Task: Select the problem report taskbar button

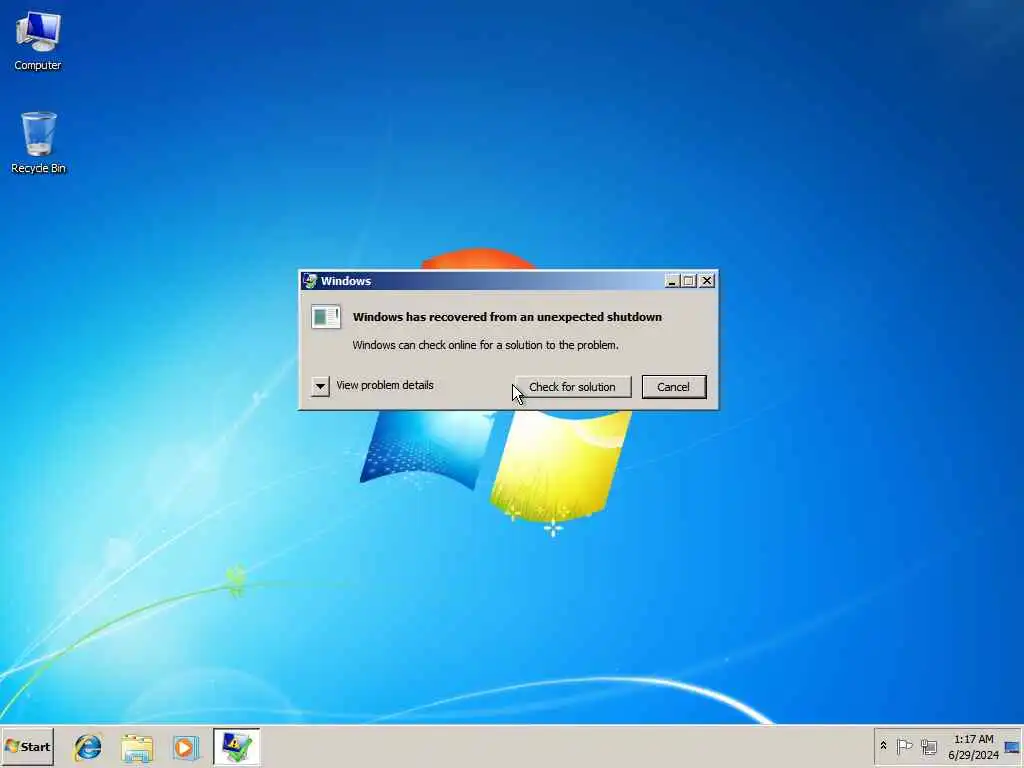Action: [x=236, y=746]
